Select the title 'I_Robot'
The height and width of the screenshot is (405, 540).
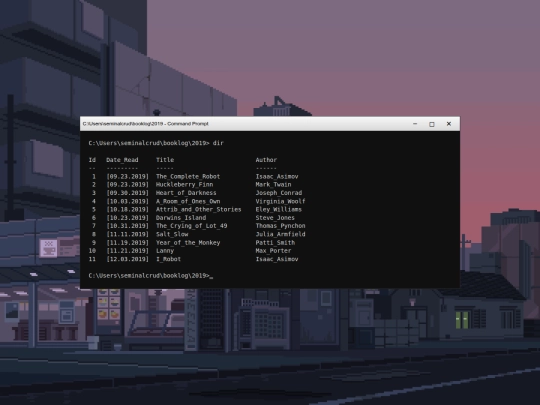[168, 259]
